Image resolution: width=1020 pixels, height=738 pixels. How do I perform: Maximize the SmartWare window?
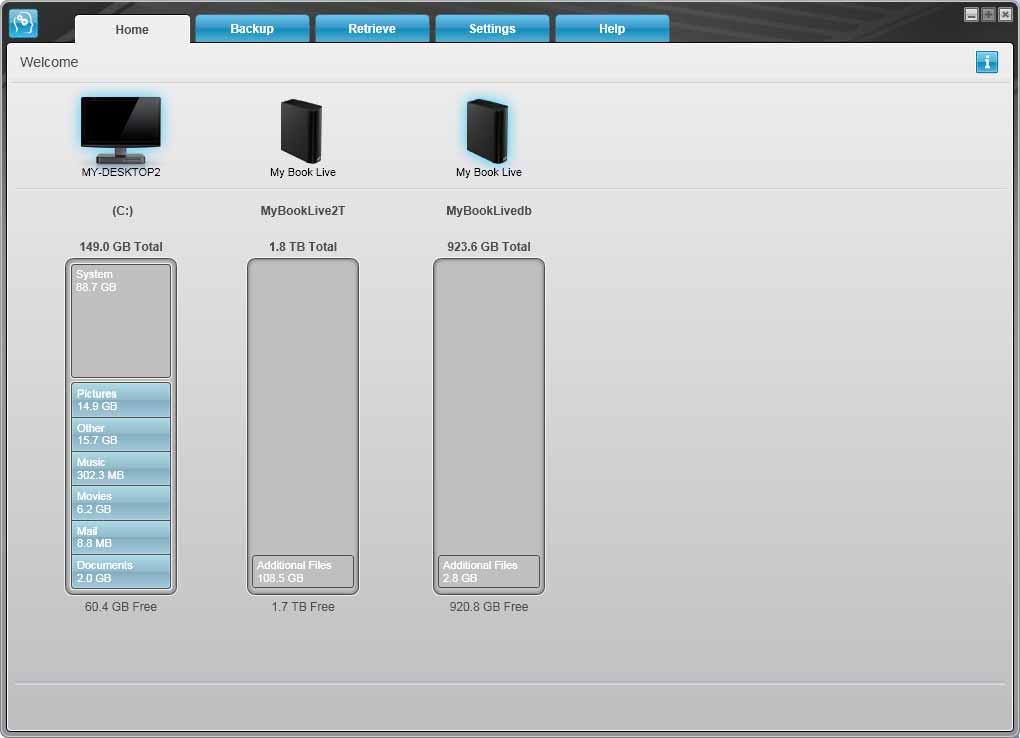[988, 14]
